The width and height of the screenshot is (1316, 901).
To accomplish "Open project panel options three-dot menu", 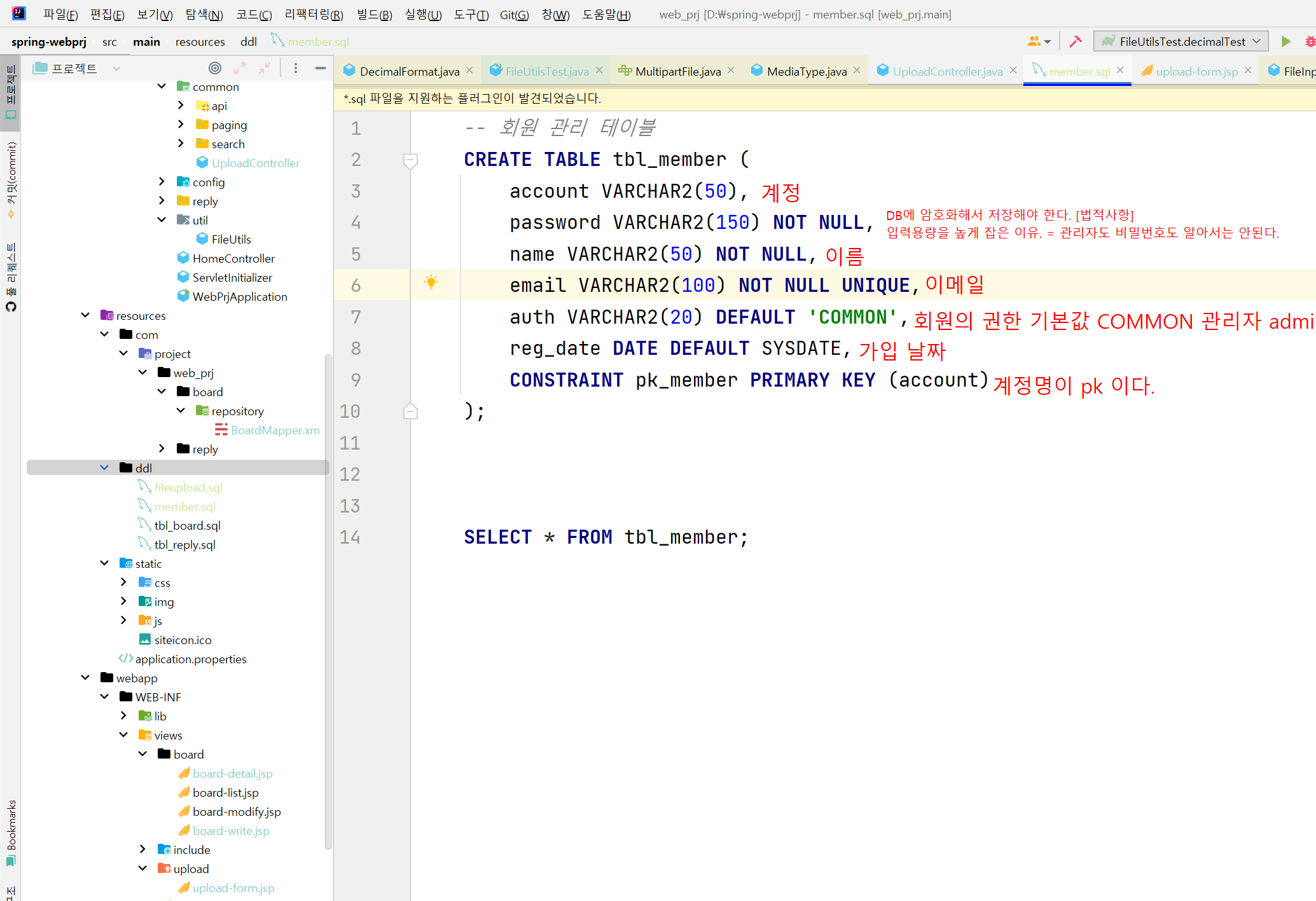I will pyautogui.click(x=296, y=68).
